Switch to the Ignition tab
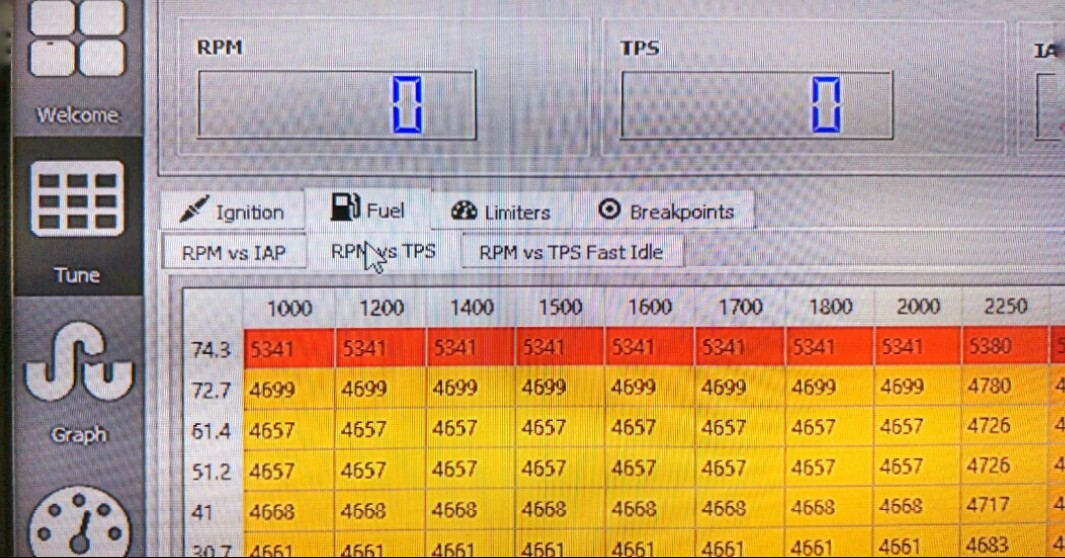Image resolution: width=1065 pixels, height=558 pixels. (232, 211)
